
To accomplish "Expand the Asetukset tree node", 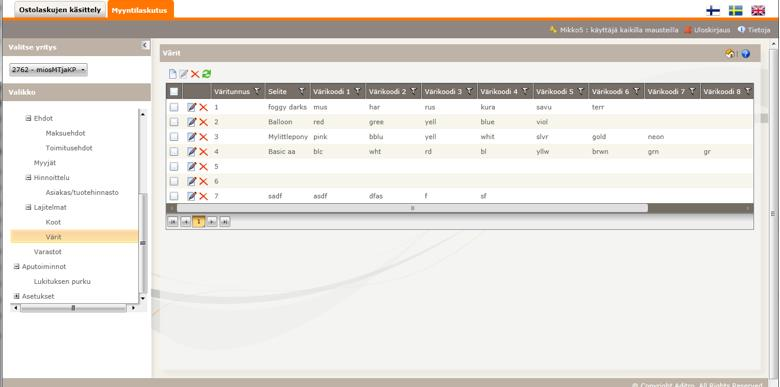I will tap(16, 296).
